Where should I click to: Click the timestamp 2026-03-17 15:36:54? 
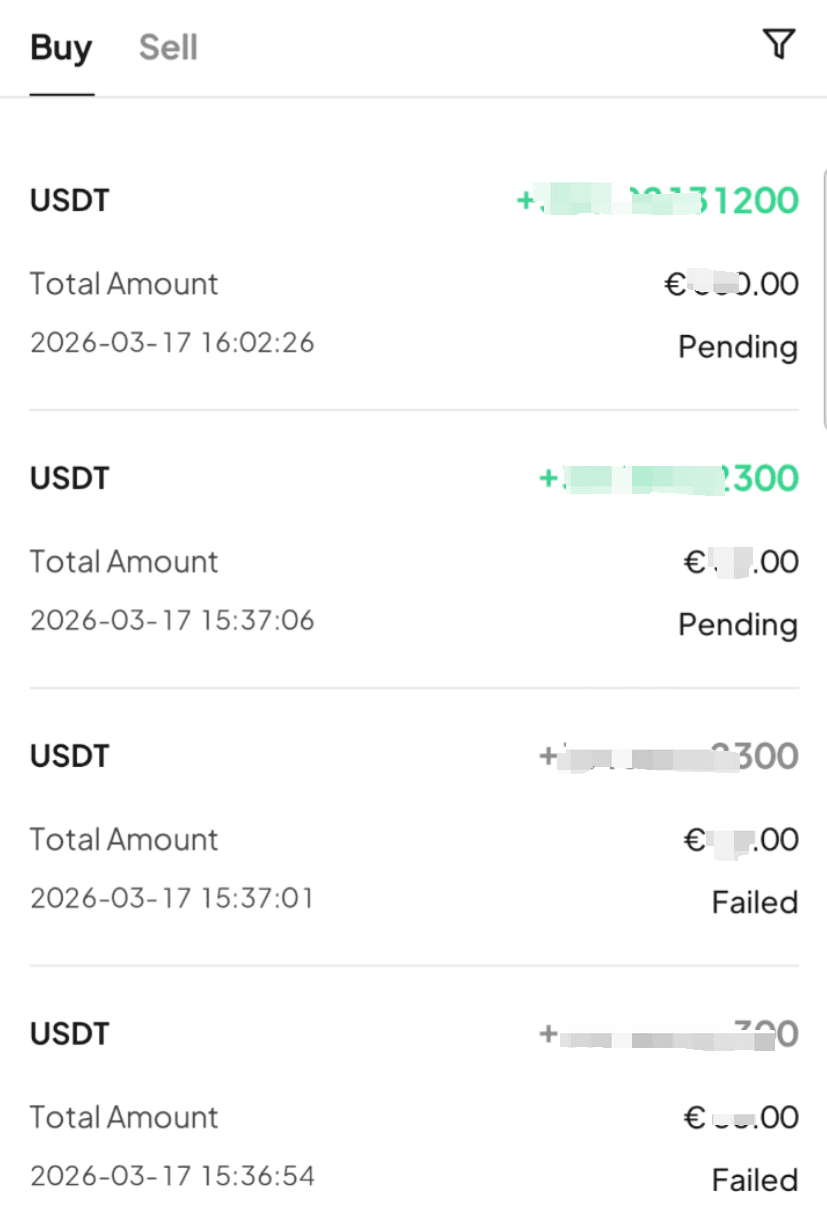(172, 1175)
